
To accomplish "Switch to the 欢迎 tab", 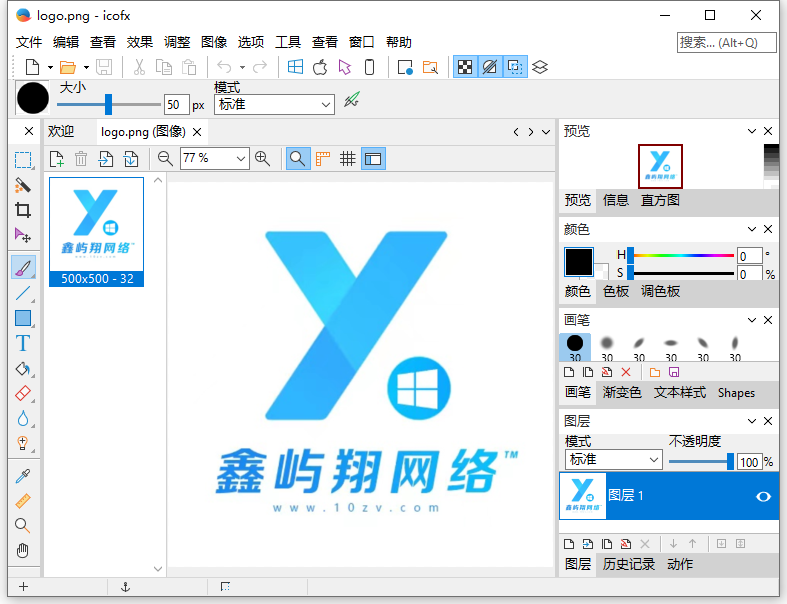I will [x=61, y=132].
